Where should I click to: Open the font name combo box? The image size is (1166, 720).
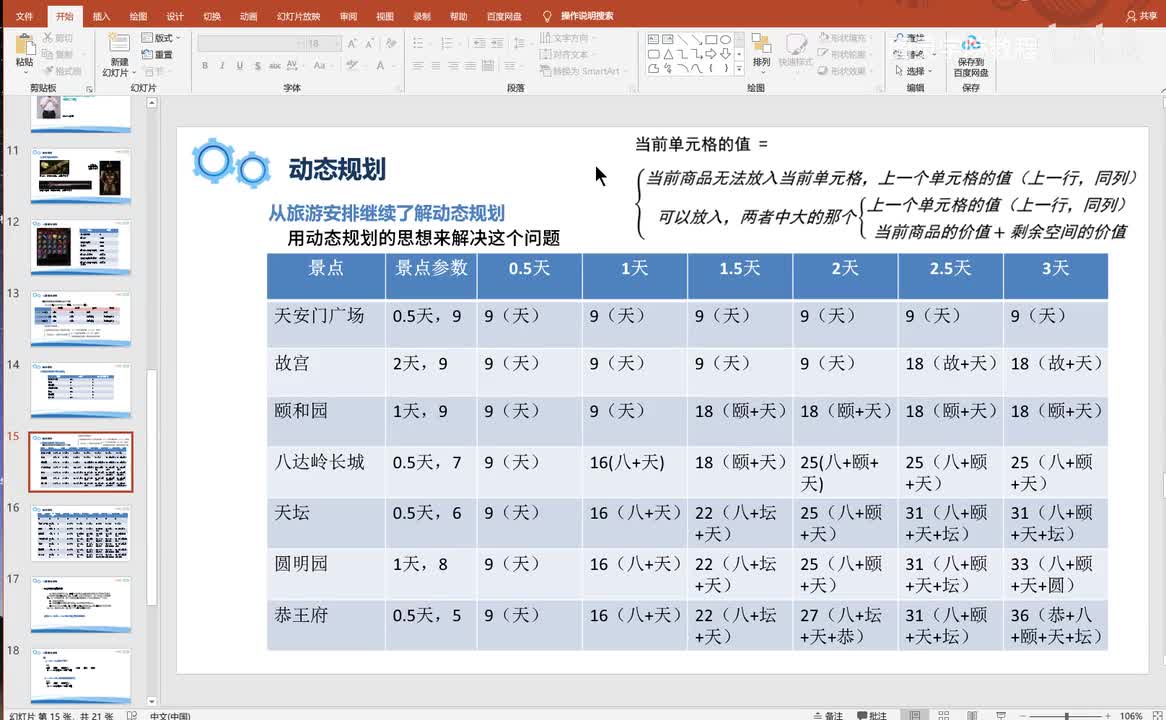pos(250,43)
